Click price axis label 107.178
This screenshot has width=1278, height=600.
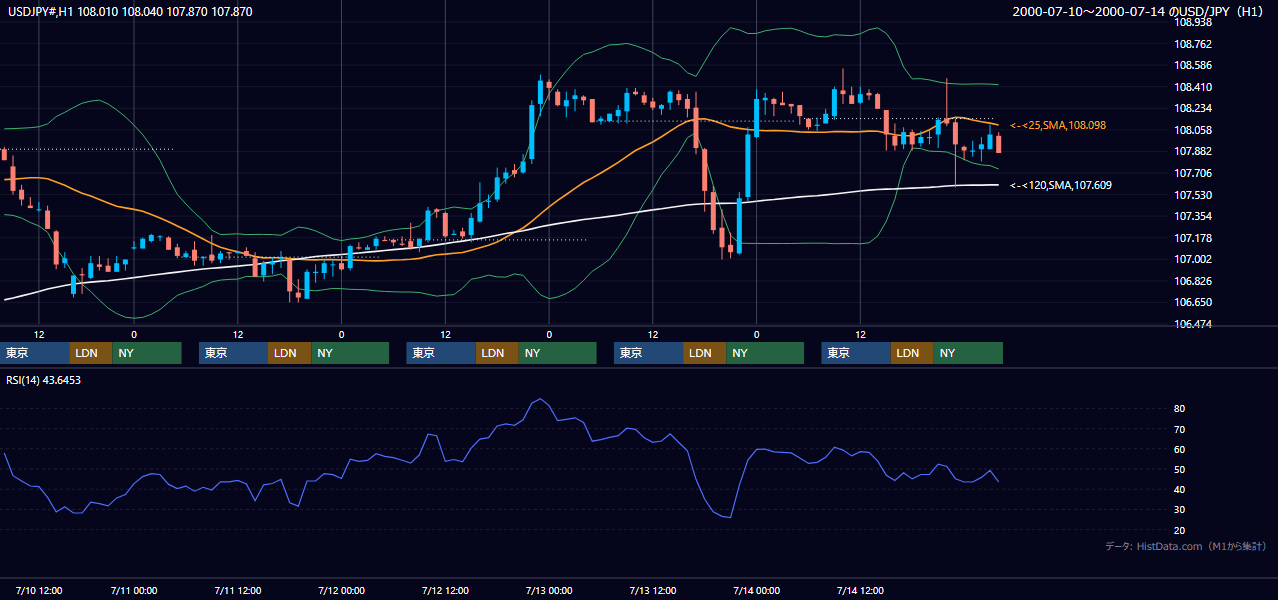(1192, 238)
